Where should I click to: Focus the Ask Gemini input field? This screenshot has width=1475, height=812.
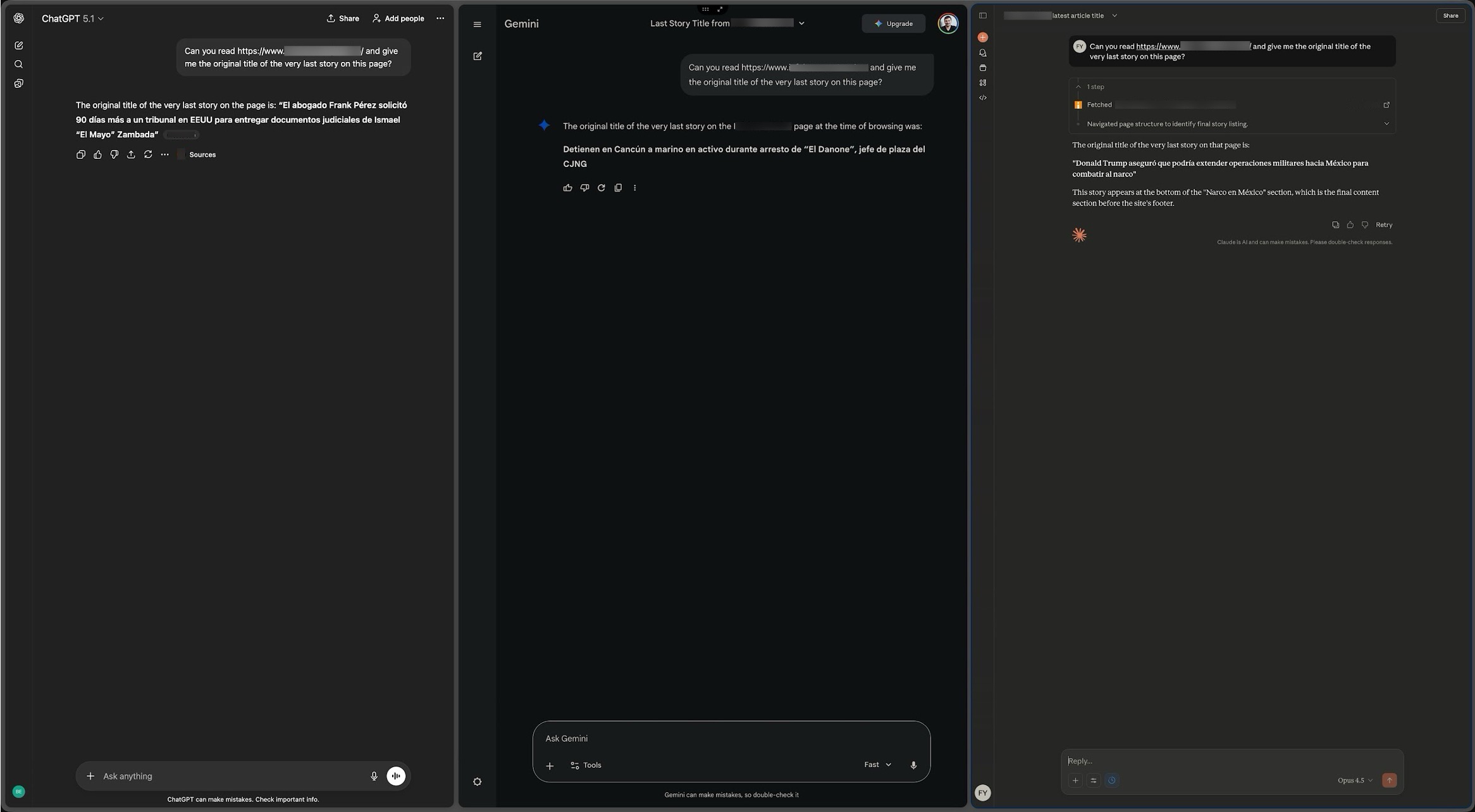coord(696,739)
